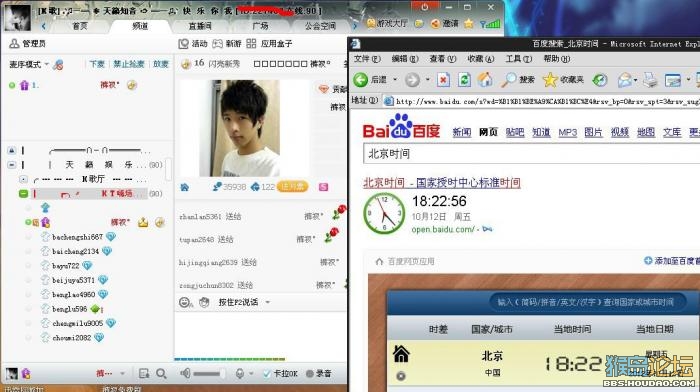
Task: Click the emoticon smiley icon in chat toolbar
Action: click(x=184, y=302)
